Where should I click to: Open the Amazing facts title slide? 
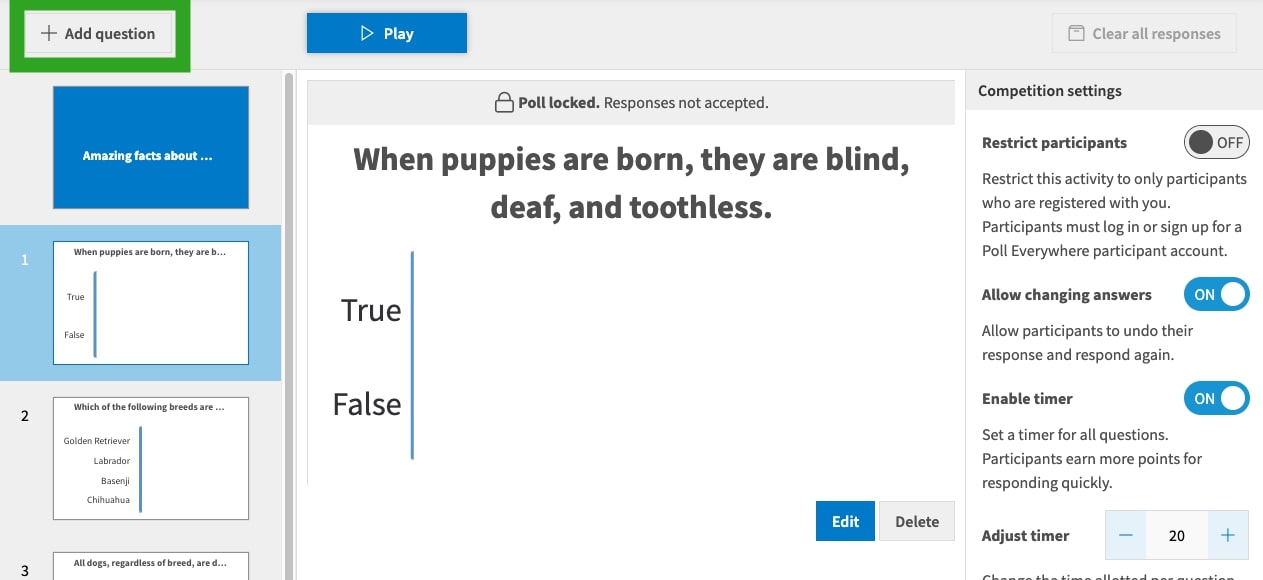[150, 147]
